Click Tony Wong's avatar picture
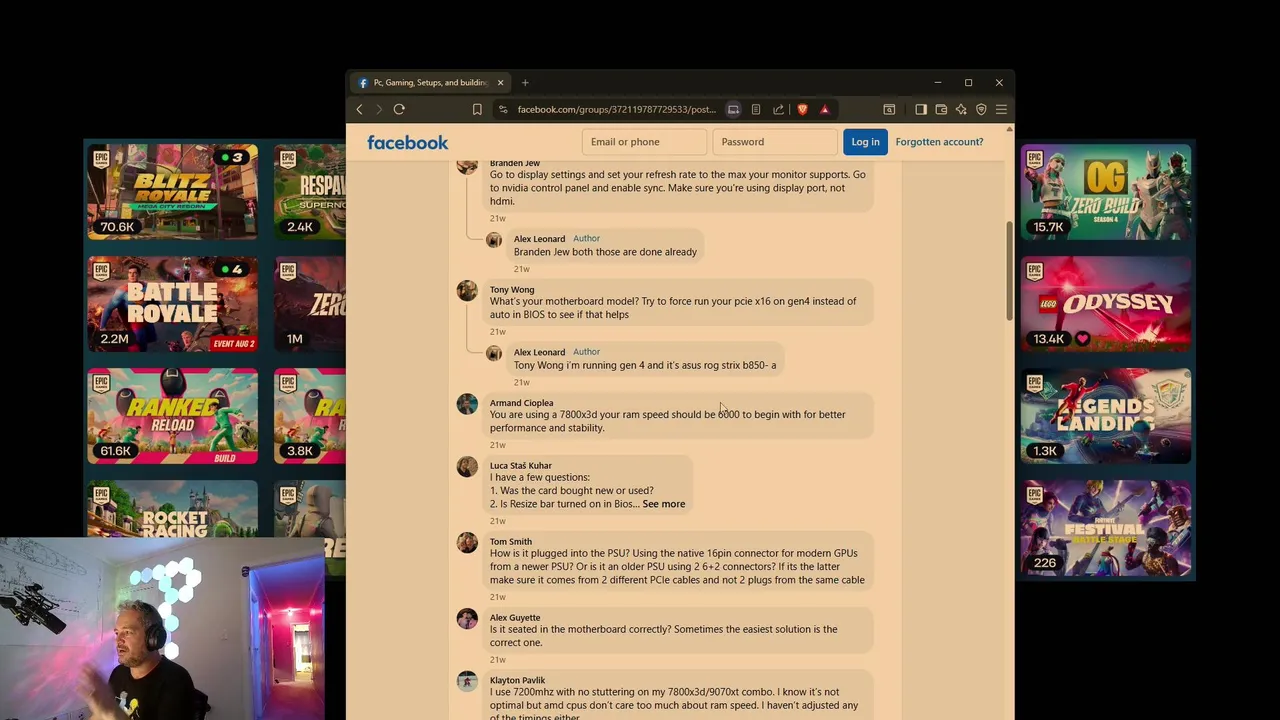Image resolution: width=1280 pixels, height=720 pixels. click(467, 291)
